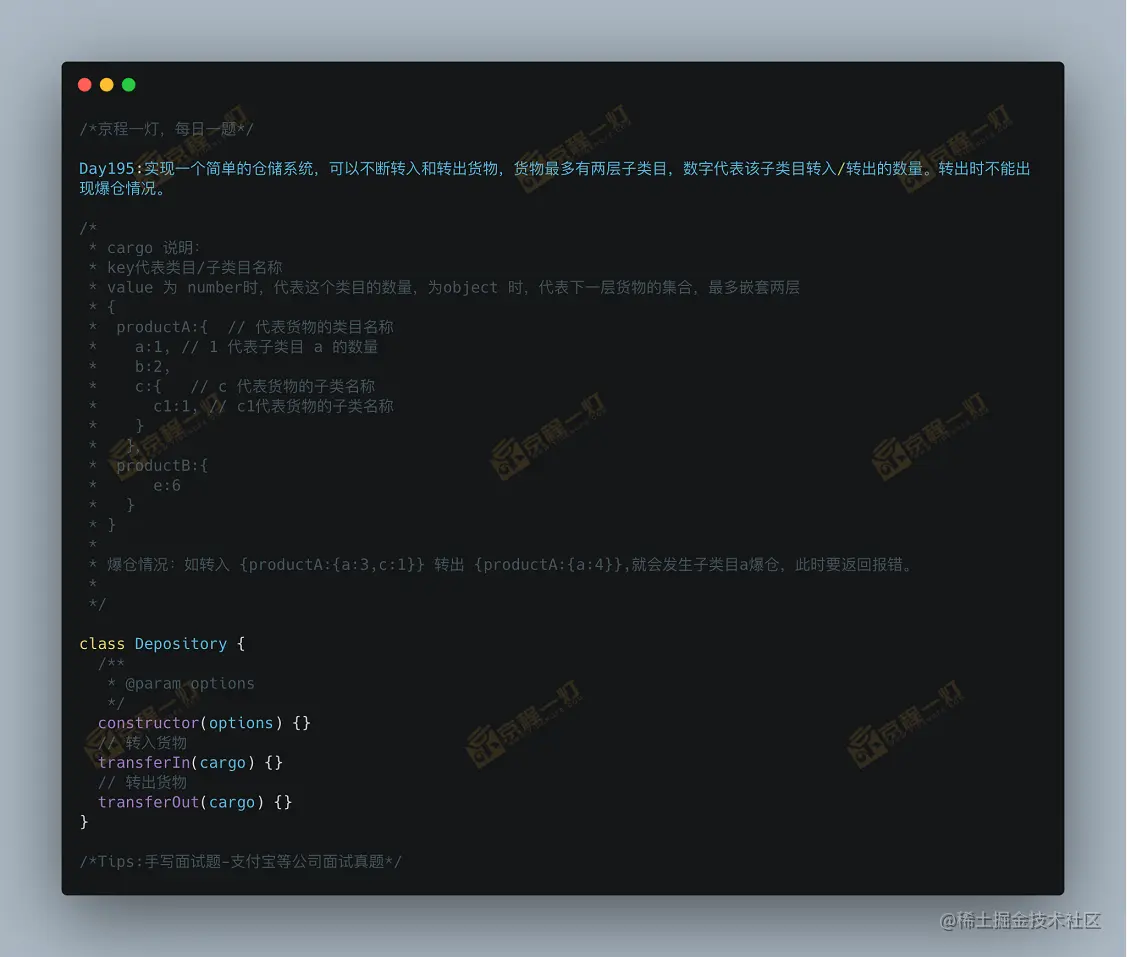1127x957 pixels.
Task: Click the cargo argument of transferIn
Action: [x=222, y=764]
